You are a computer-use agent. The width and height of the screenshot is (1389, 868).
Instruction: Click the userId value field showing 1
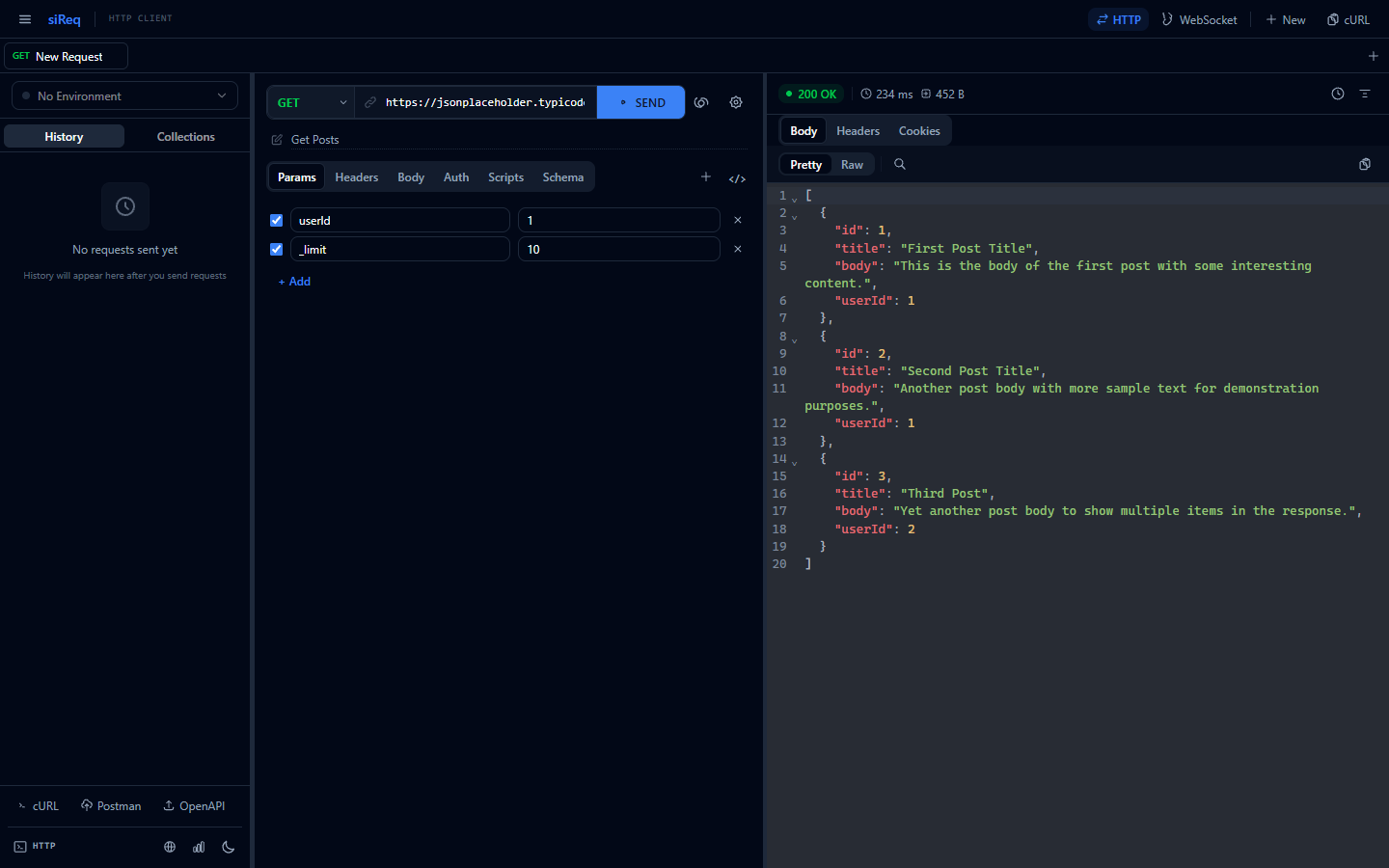point(619,220)
